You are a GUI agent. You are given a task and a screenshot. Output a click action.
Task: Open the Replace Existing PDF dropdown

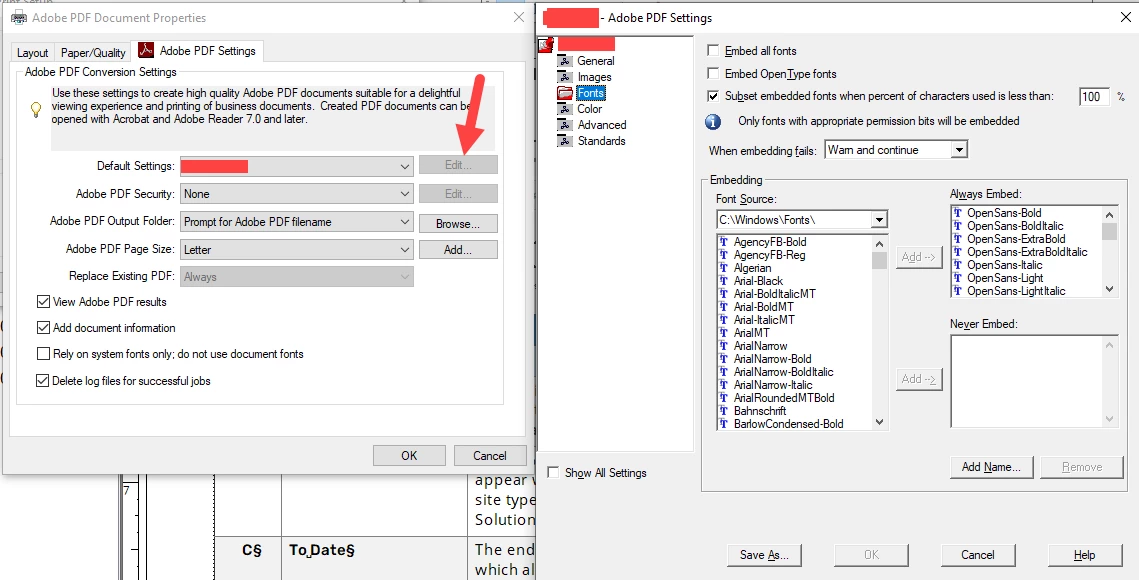tap(296, 277)
